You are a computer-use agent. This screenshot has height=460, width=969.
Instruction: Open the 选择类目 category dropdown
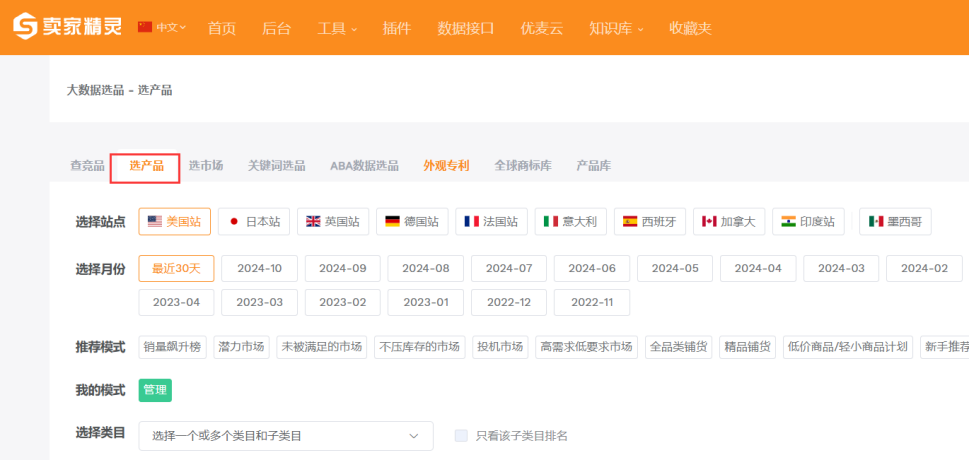coord(286,436)
